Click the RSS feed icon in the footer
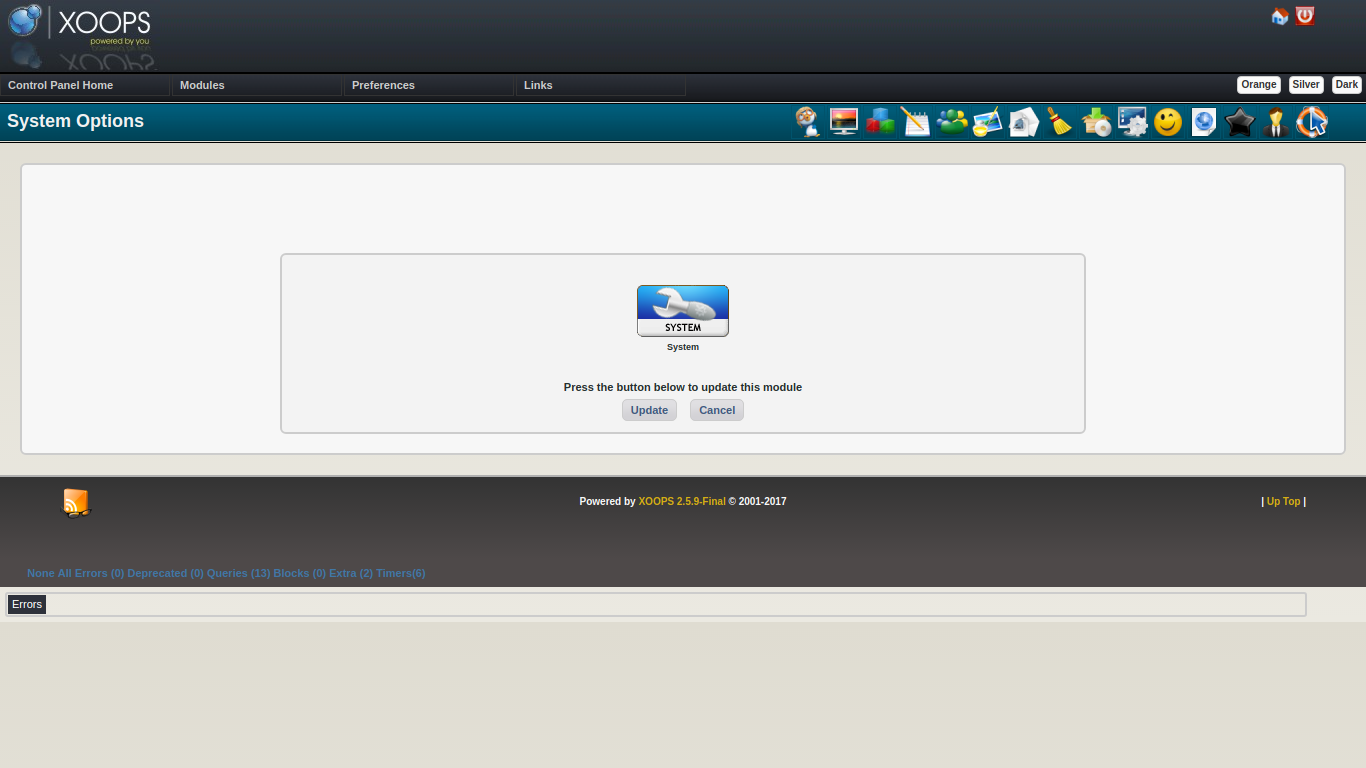 coord(76,503)
